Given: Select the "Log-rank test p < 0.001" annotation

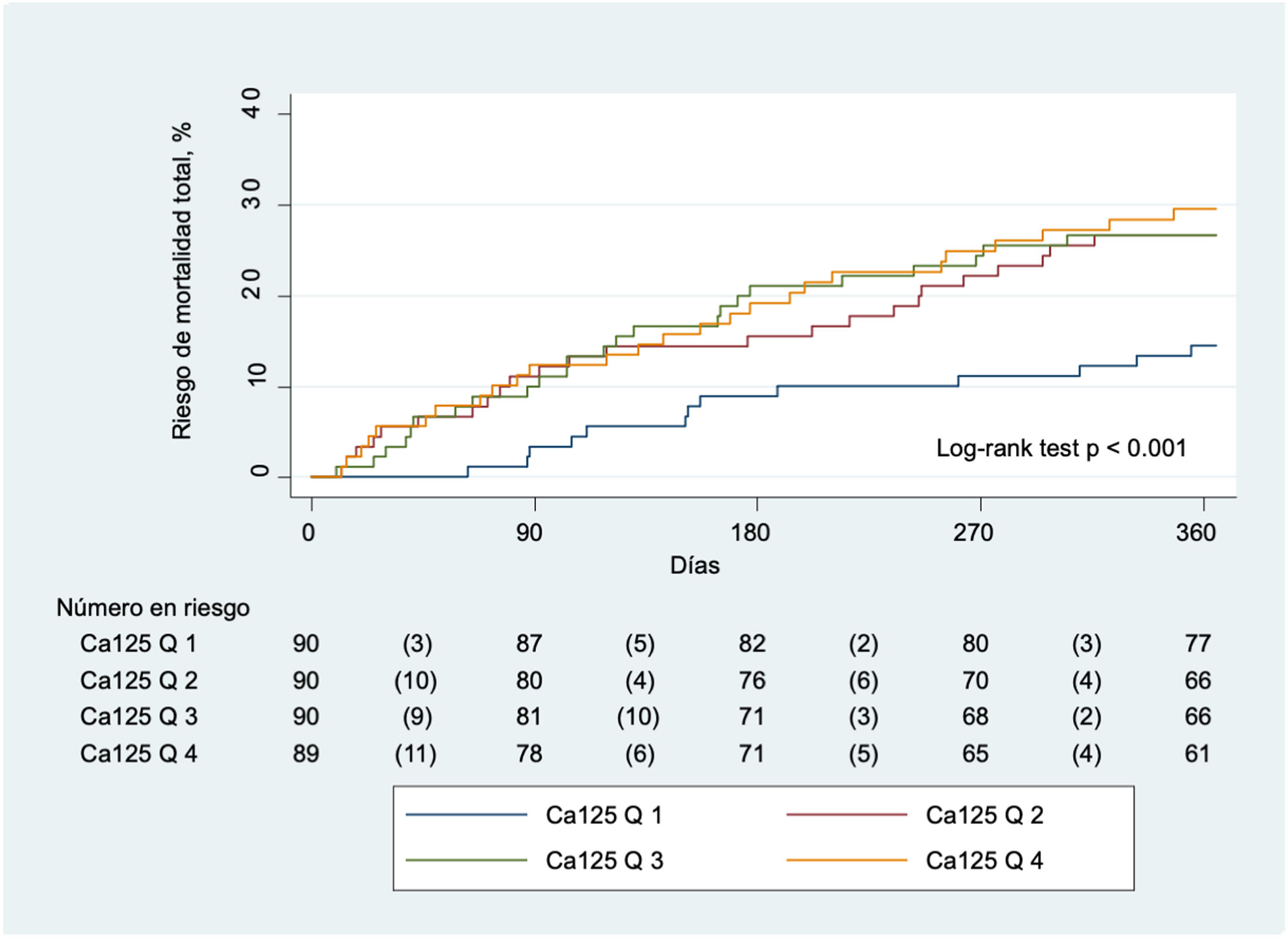Looking at the screenshot, I should tap(1061, 448).
